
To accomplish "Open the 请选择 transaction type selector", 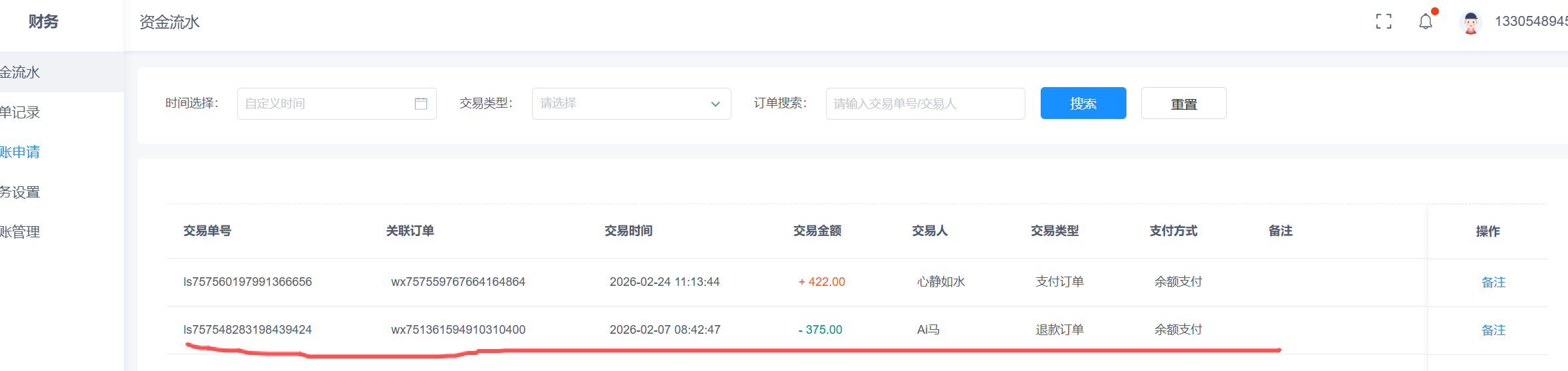I will coord(622,104).
